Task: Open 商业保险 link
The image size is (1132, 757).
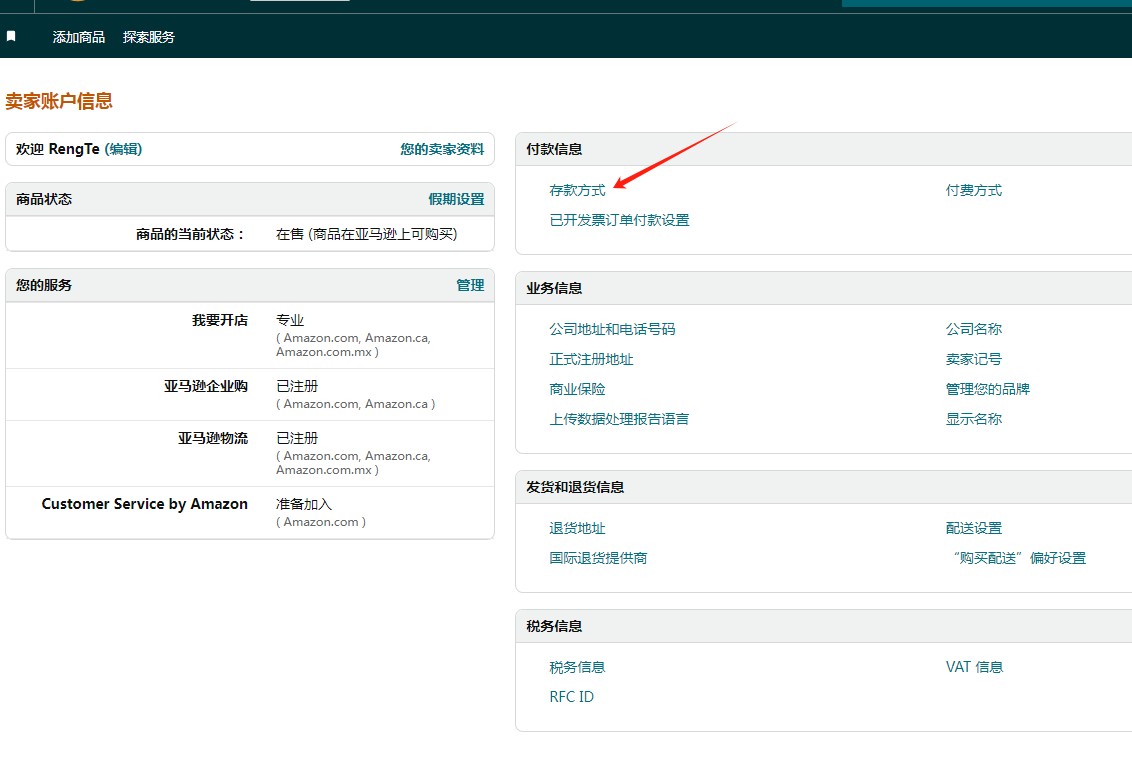Action: [x=577, y=389]
